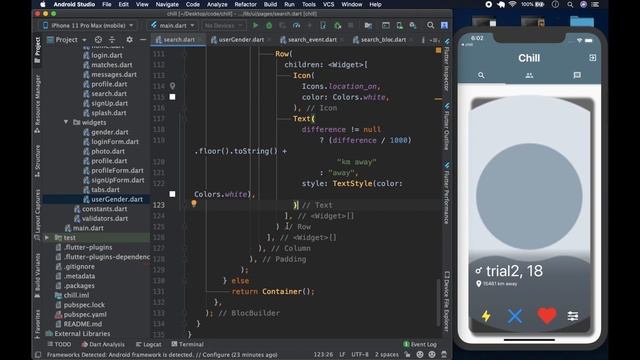This screenshot has height=360, width=640.
Task: Open Search Everywhere magnifier in toolbar
Action: pos(430,25)
